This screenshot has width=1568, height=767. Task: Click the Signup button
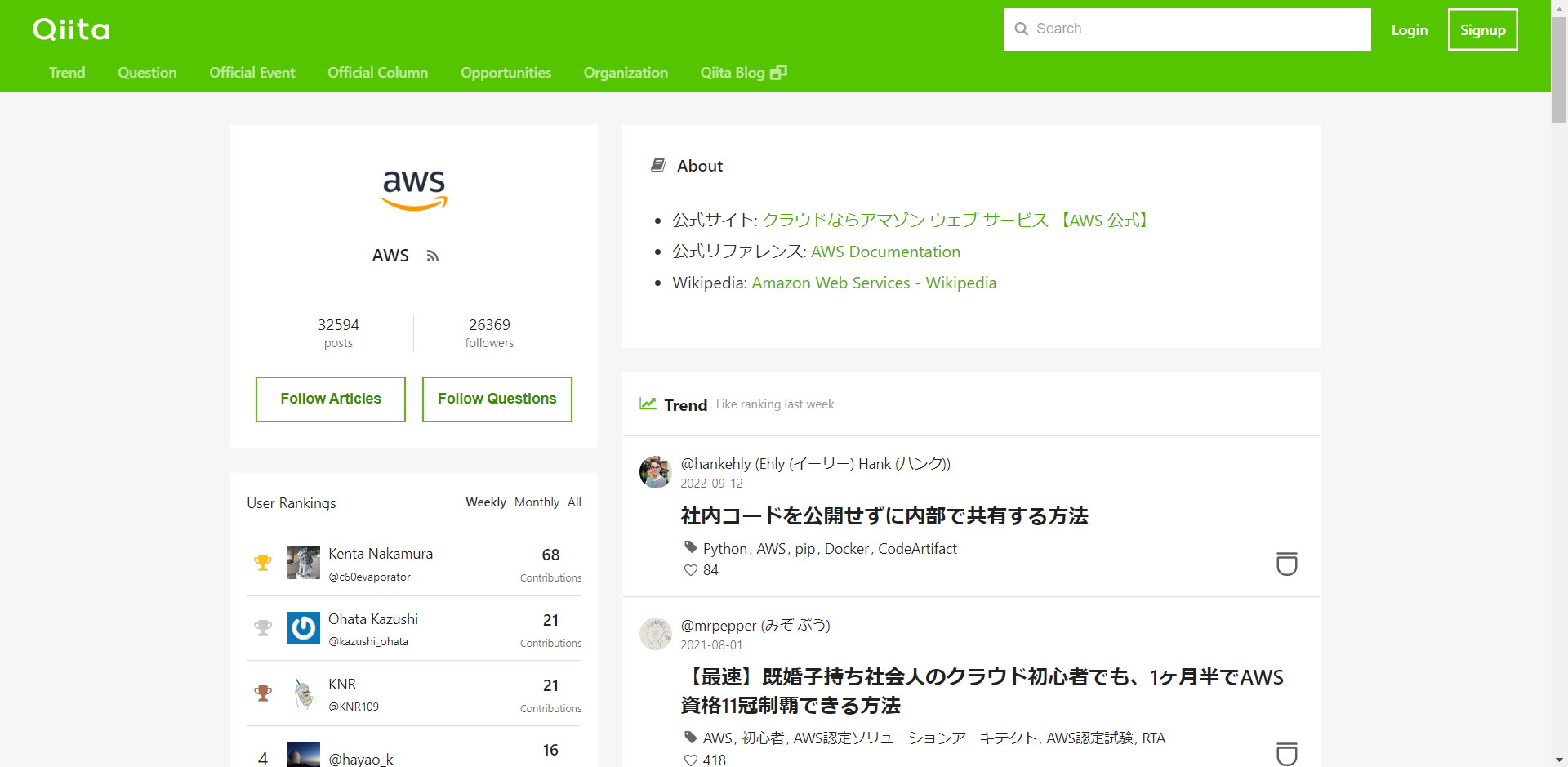[1483, 29]
